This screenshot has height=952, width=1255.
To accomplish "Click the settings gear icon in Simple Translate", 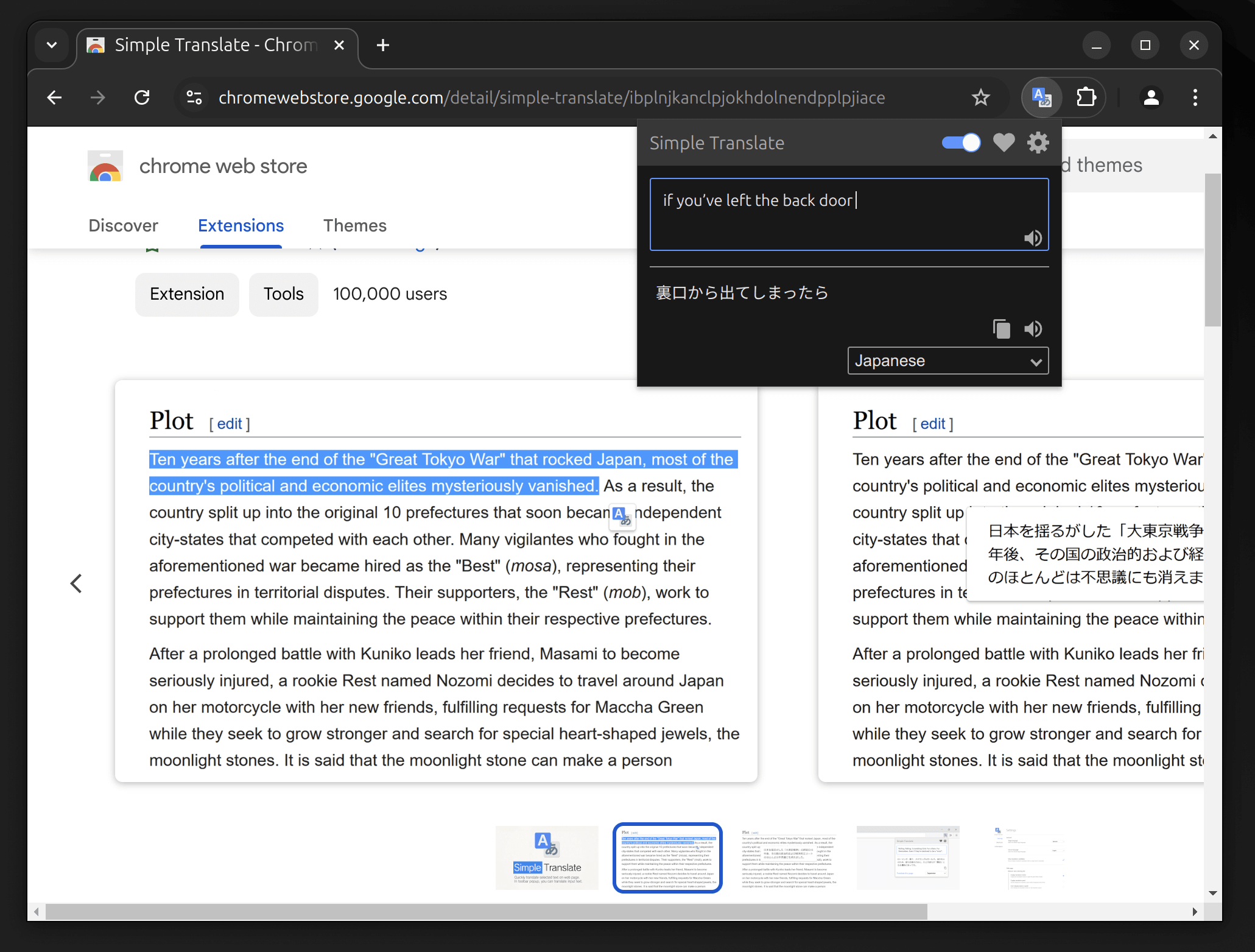I will click(x=1038, y=143).
